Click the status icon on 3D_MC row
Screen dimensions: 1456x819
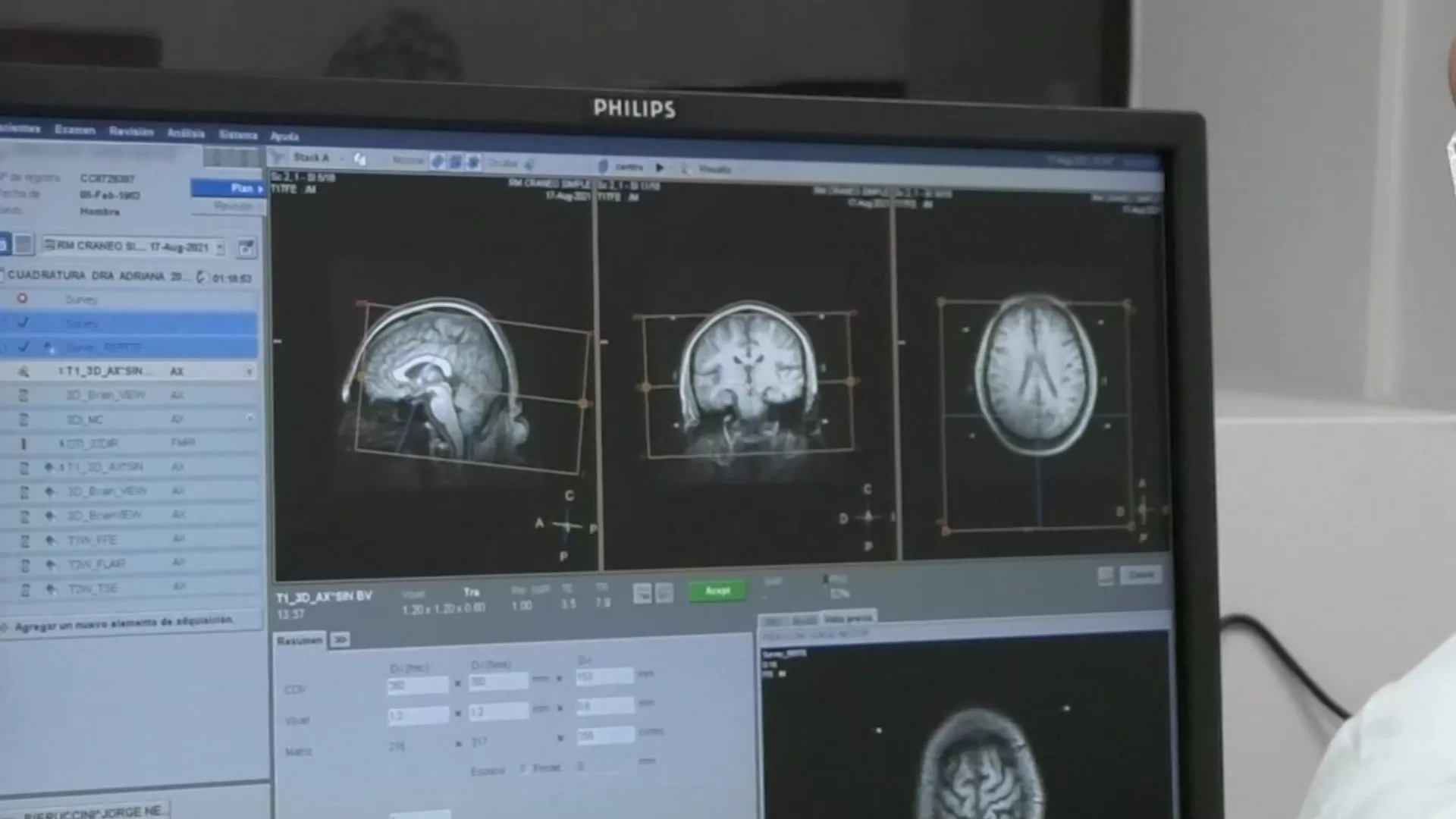point(24,419)
